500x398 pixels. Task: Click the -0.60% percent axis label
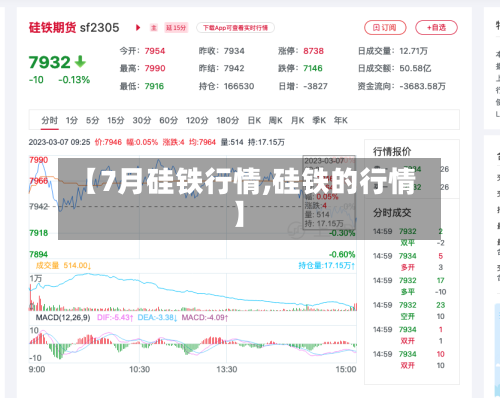click(342, 255)
